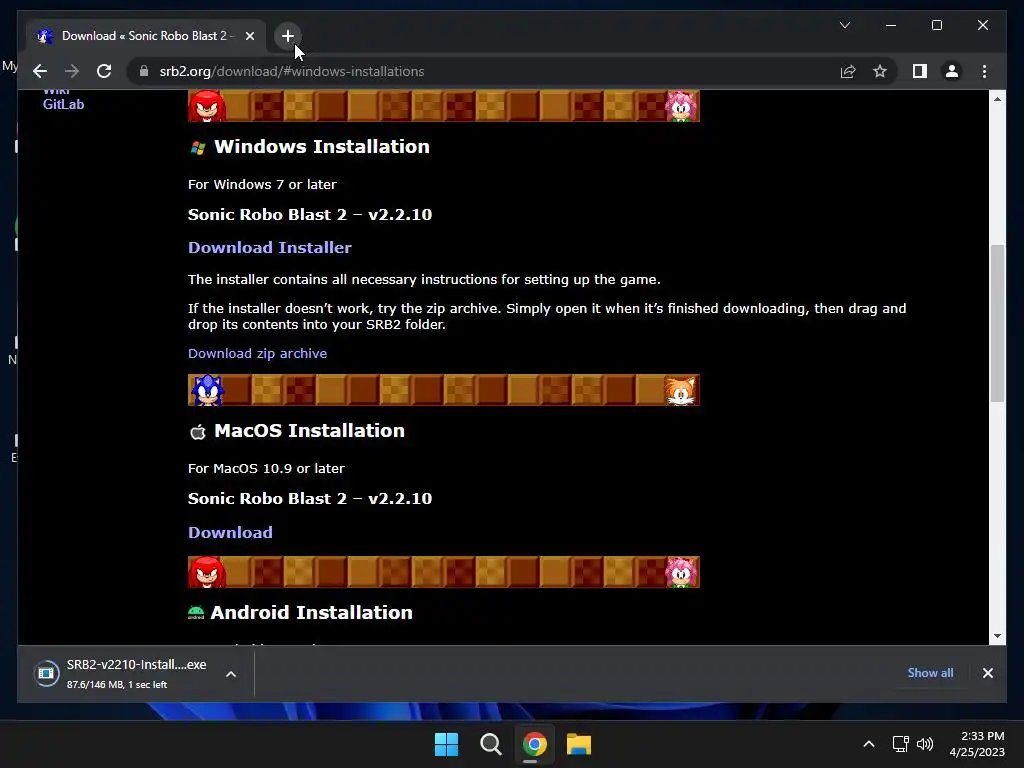
Task: Close the Download Sonic Robo Blast 2 tab
Action: [x=249, y=36]
